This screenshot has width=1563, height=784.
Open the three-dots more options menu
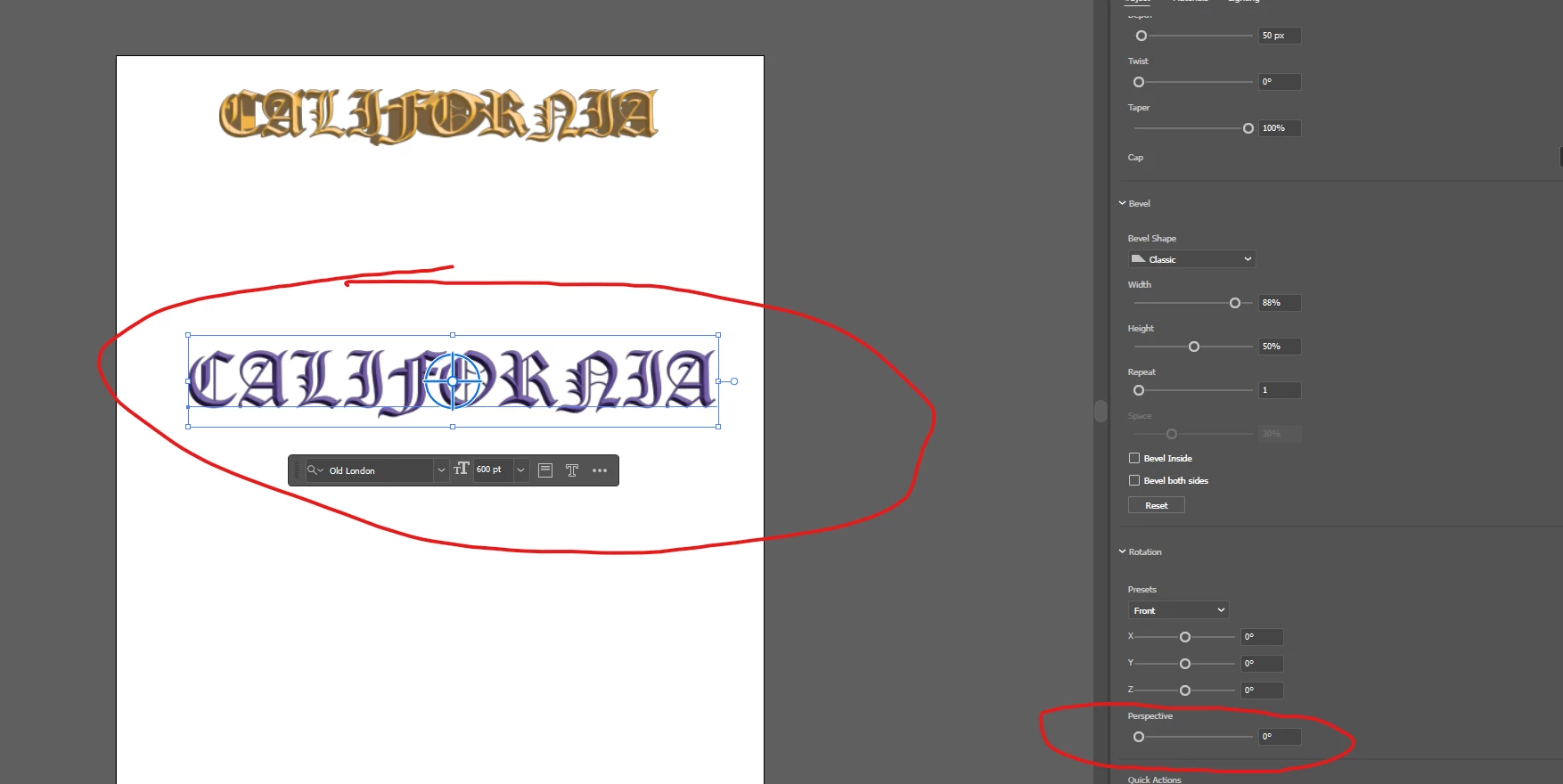[x=600, y=470]
